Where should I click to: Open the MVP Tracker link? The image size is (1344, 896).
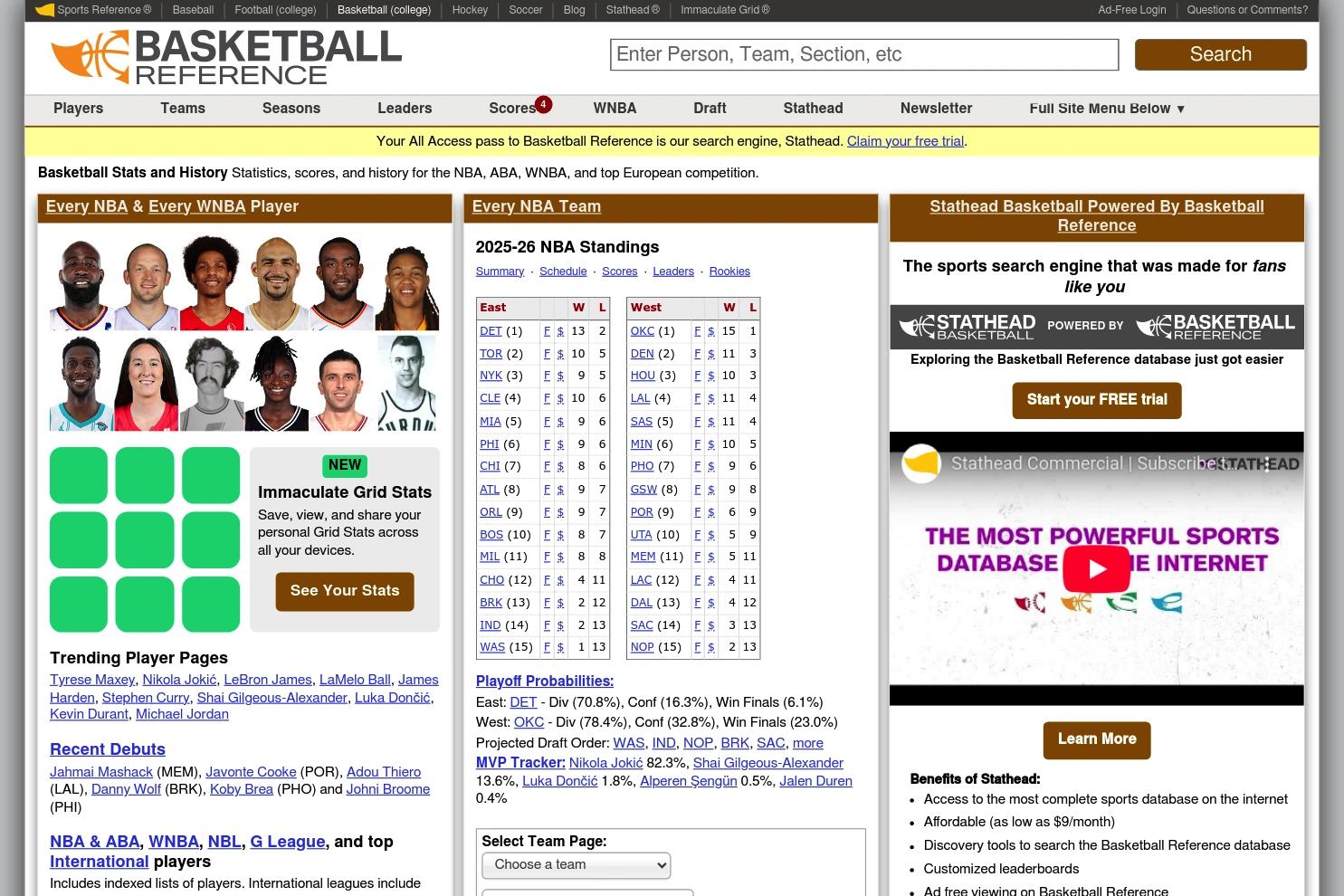click(520, 763)
